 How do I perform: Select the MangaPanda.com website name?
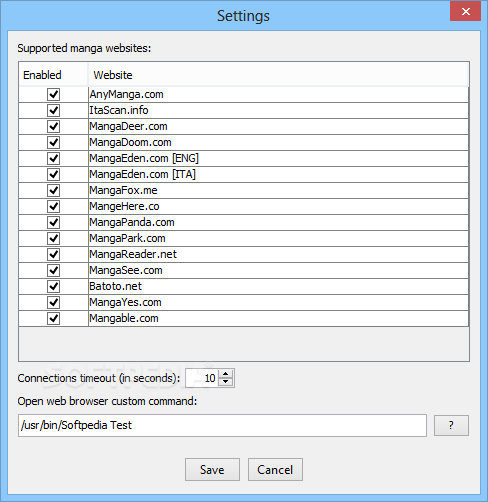click(x=132, y=222)
